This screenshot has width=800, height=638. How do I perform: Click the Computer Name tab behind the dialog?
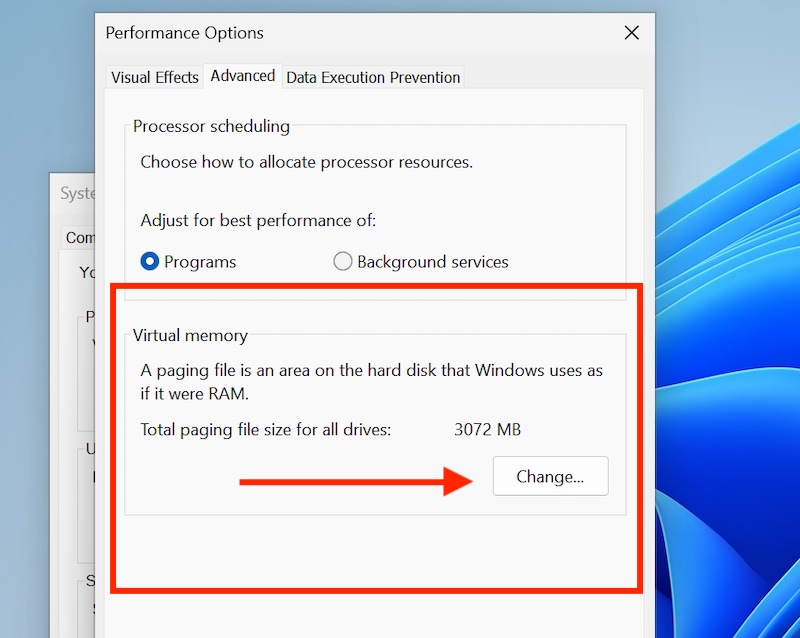click(x=78, y=237)
